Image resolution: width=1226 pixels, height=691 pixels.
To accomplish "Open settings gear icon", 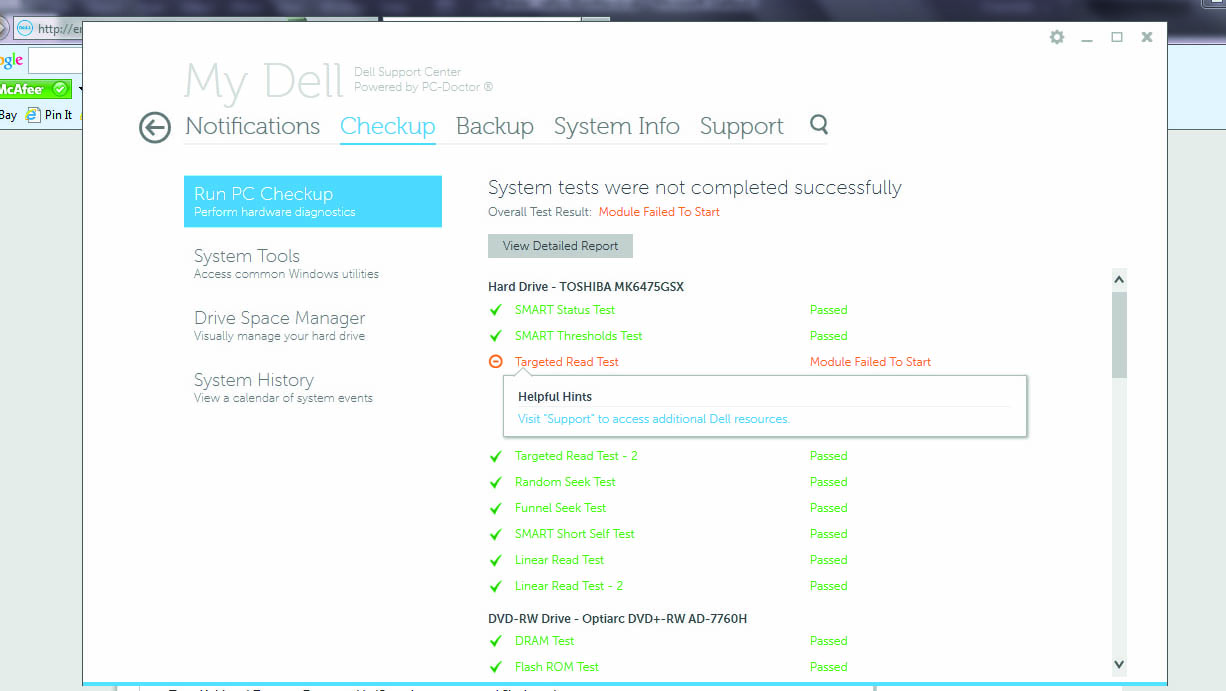I will (1057, 37).
